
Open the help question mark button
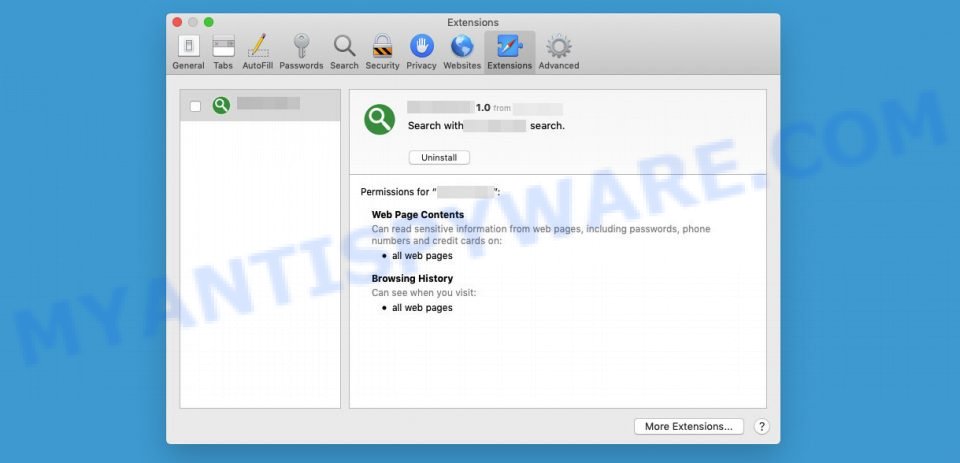coord(761,427)
